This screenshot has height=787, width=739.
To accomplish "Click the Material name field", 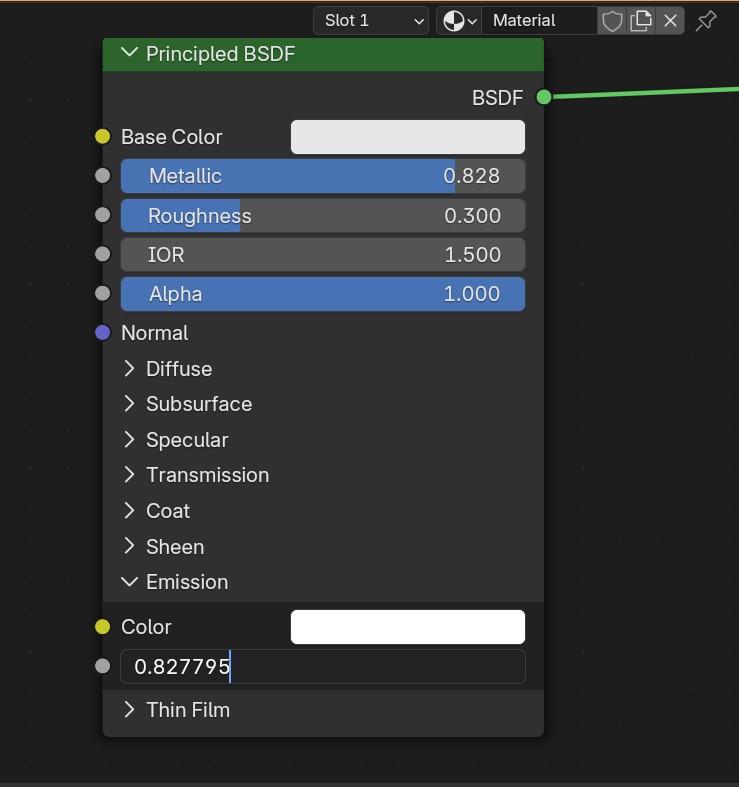I will 538,20.
